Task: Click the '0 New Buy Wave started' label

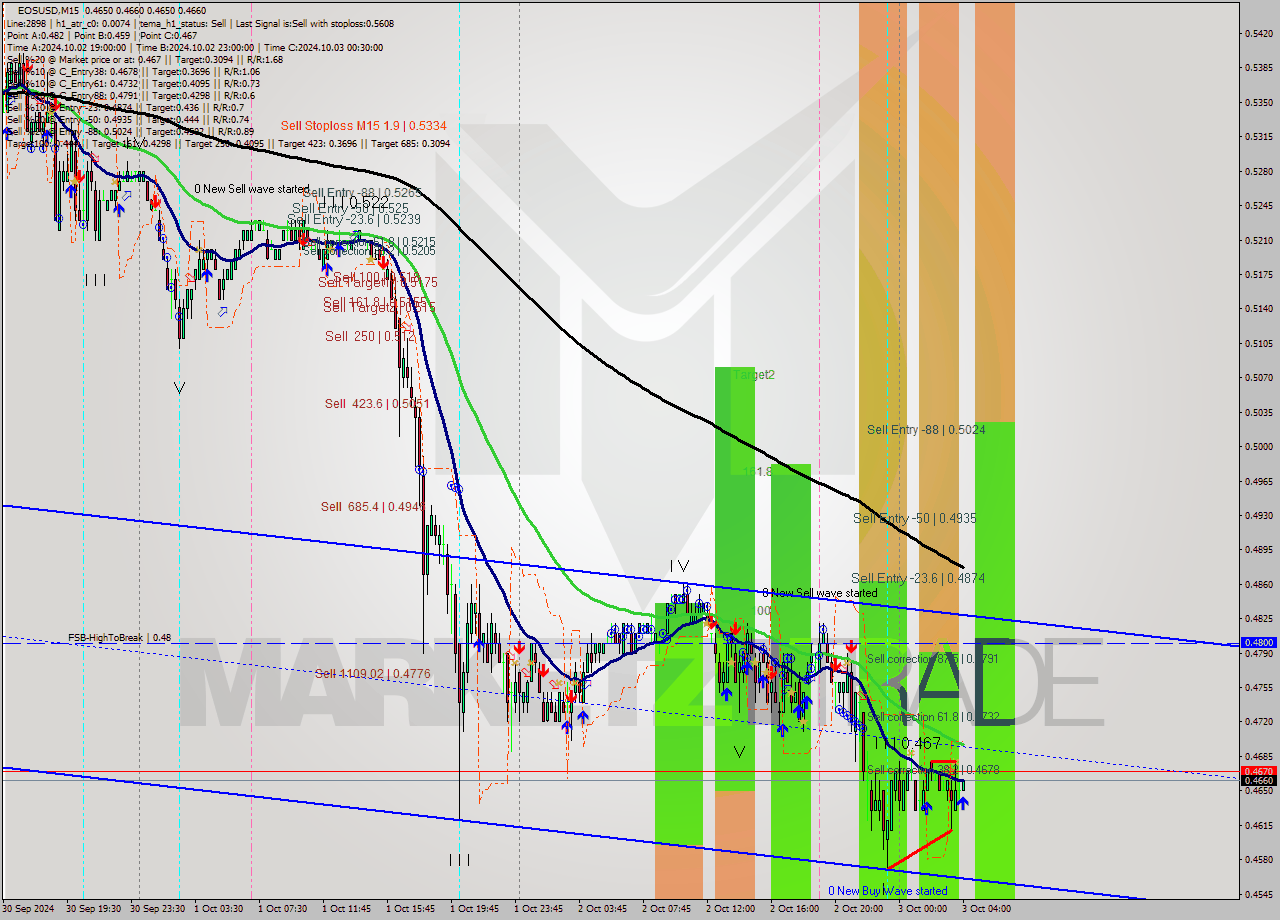Action: 887,891
